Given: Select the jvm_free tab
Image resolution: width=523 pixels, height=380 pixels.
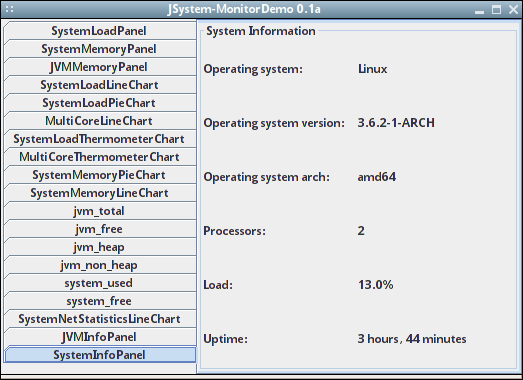Looking at the screenshot, I should point(100,229).
